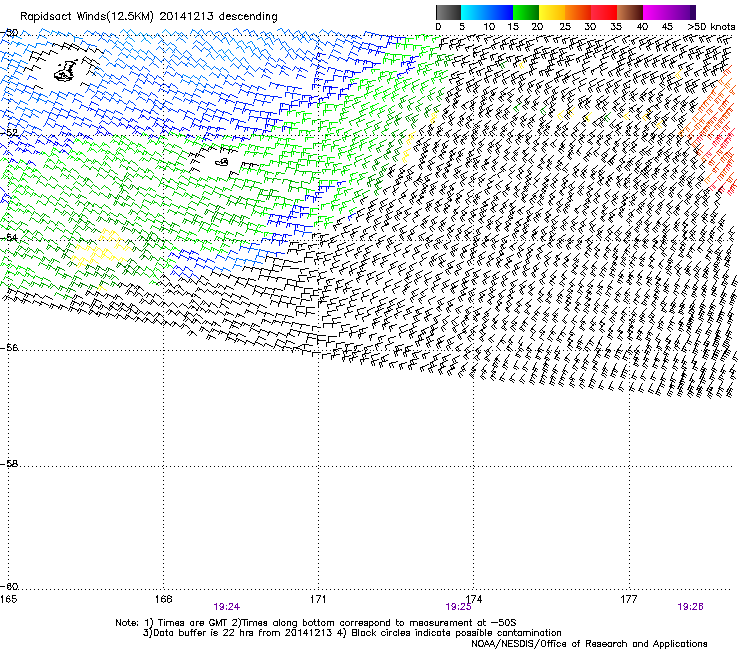740x650 pixels.
Task: Click the 'Rapidsact Winds(12.5KM) 20141213 descending' title
Action: point(149,17)
